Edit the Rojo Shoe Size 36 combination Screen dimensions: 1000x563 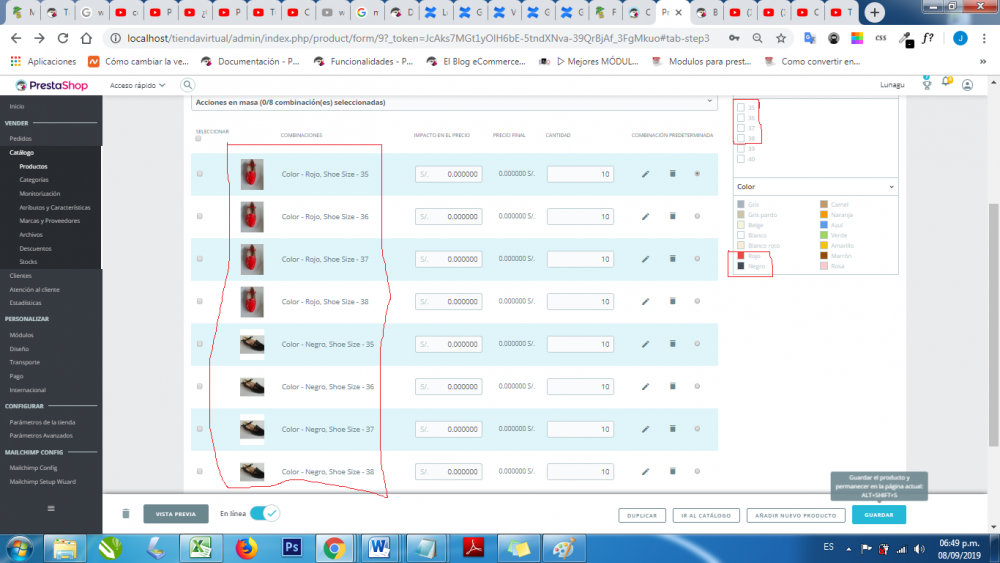(x=645, y=217)
